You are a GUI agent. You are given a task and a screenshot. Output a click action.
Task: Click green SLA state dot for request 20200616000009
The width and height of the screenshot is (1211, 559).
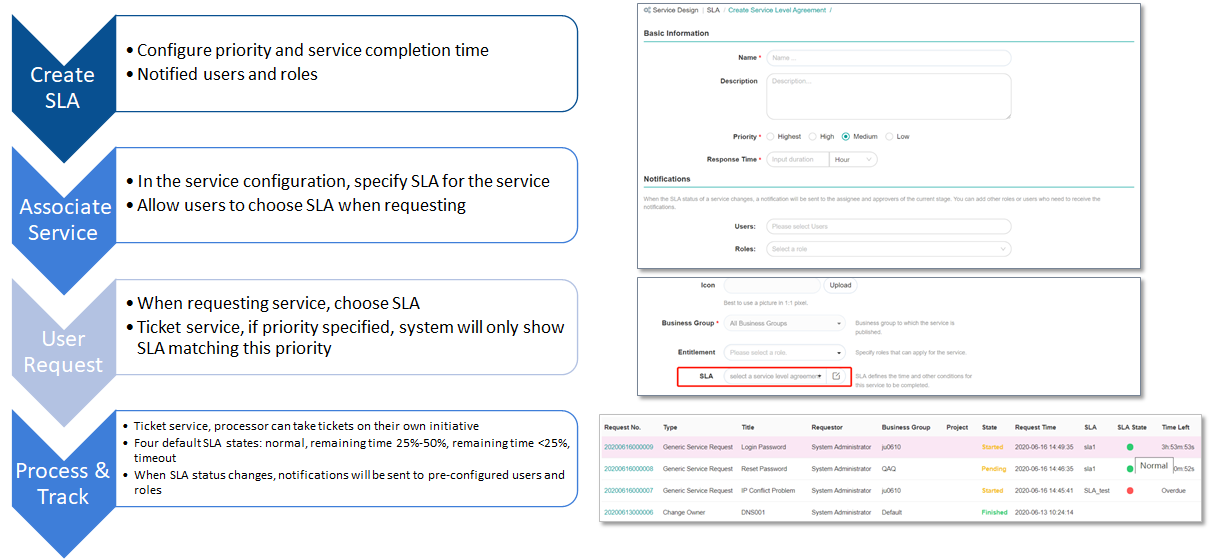tap(1130, 446)
